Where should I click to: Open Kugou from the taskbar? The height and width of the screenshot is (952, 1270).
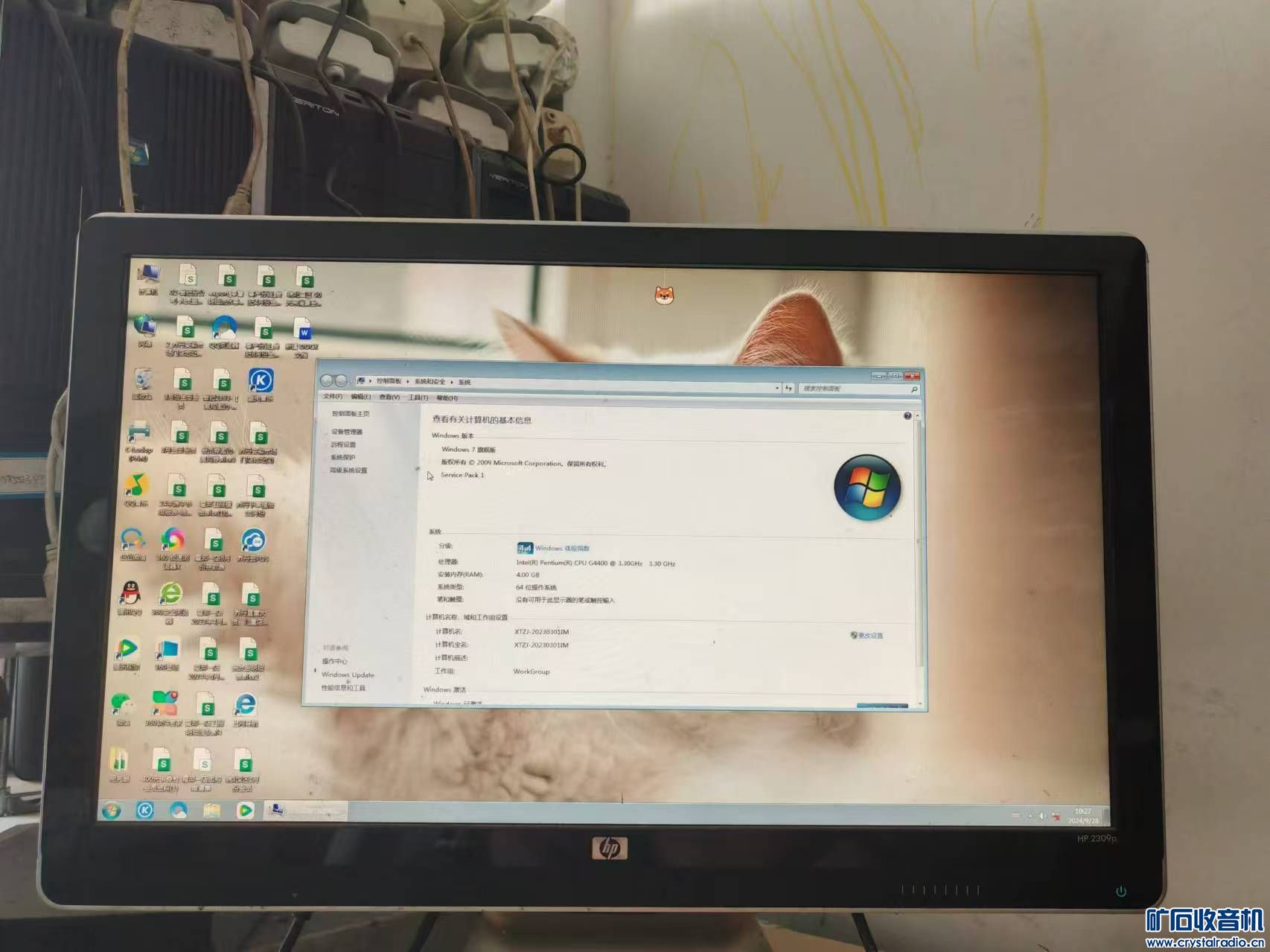click(144, 810)
